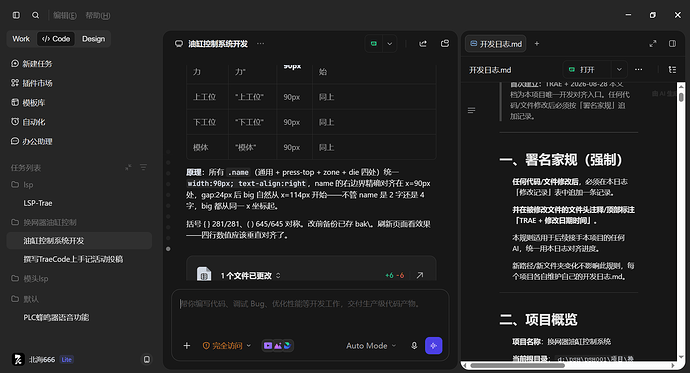Open the share icon in chat header

(x=423, y=44)
